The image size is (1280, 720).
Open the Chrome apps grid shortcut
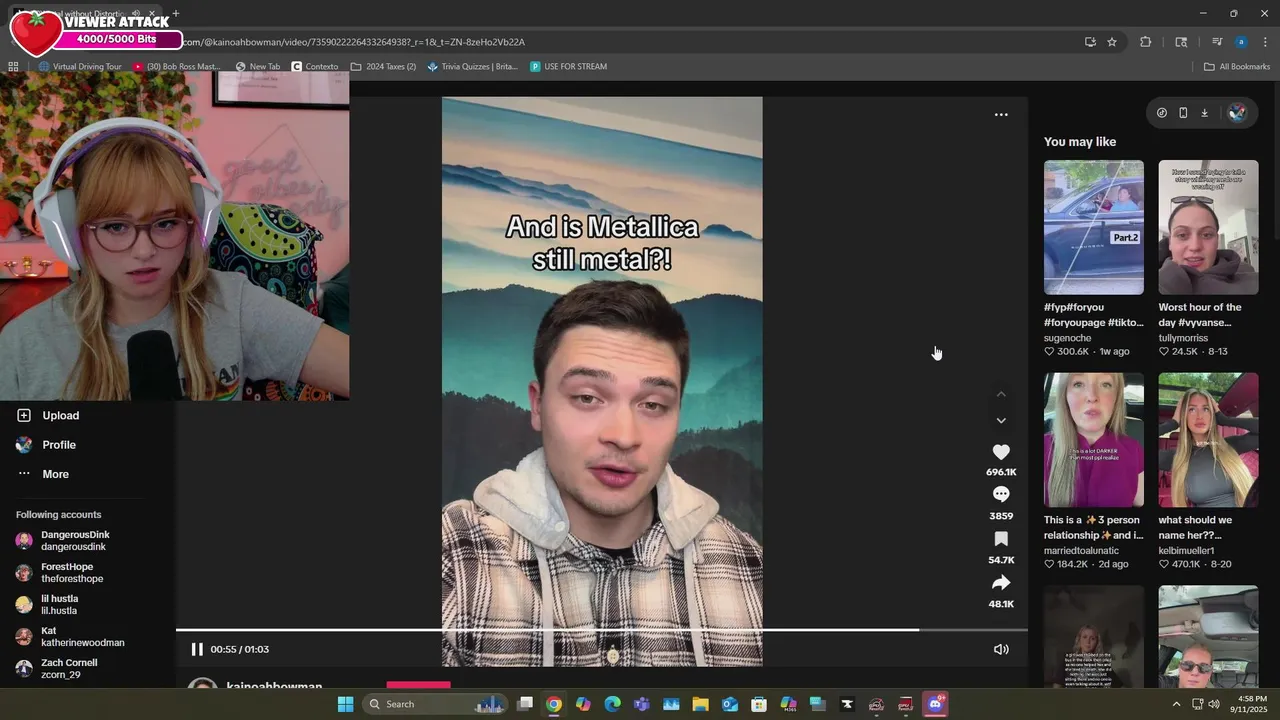(x=13, y=67)
